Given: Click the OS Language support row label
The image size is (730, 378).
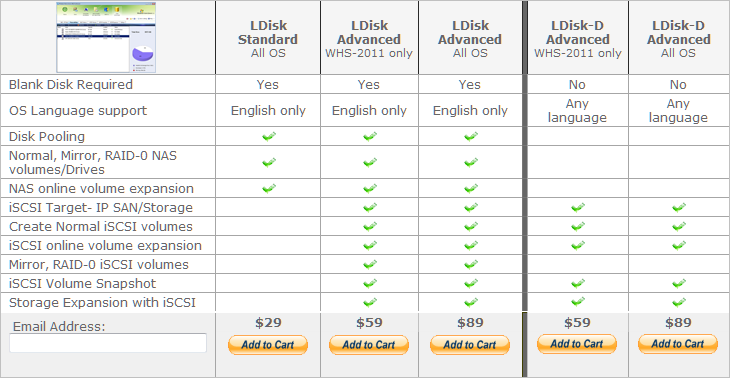Looking at the screenshot, I should click(x=78, y=110).
